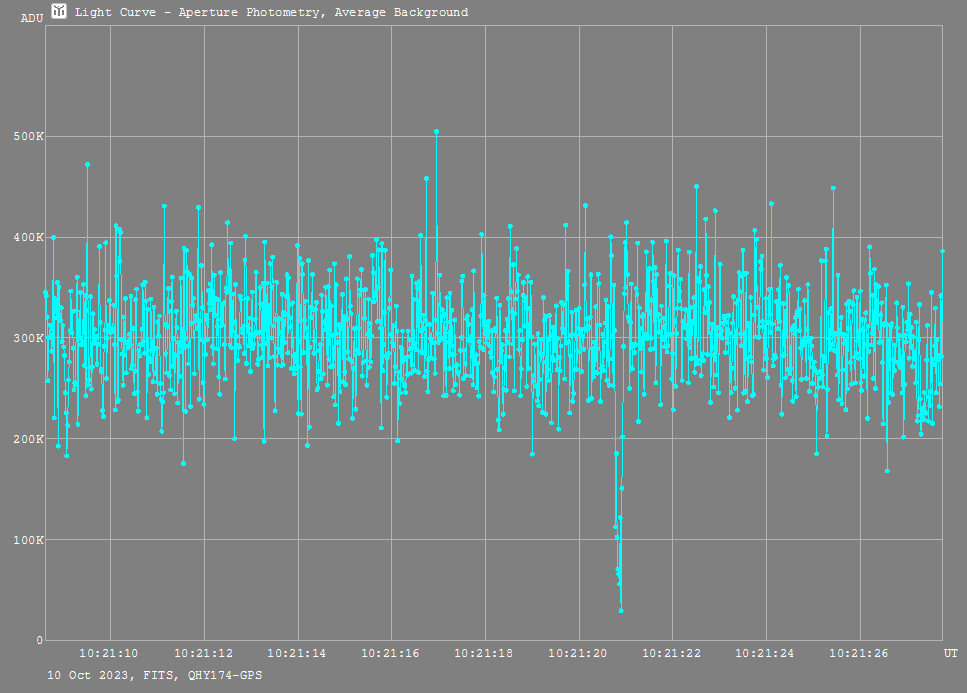Select the highest peak data point above 500K
The height and width of the screenshot is (693, 967).
click(x=437, y=131)
